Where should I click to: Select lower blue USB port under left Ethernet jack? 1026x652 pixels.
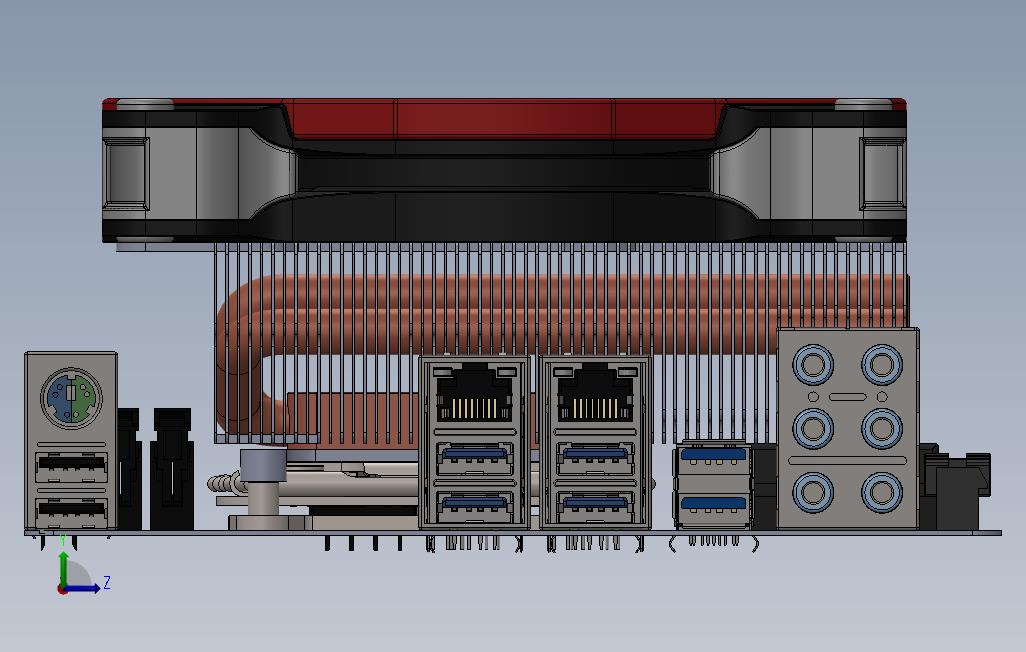[x=474, y=507]
